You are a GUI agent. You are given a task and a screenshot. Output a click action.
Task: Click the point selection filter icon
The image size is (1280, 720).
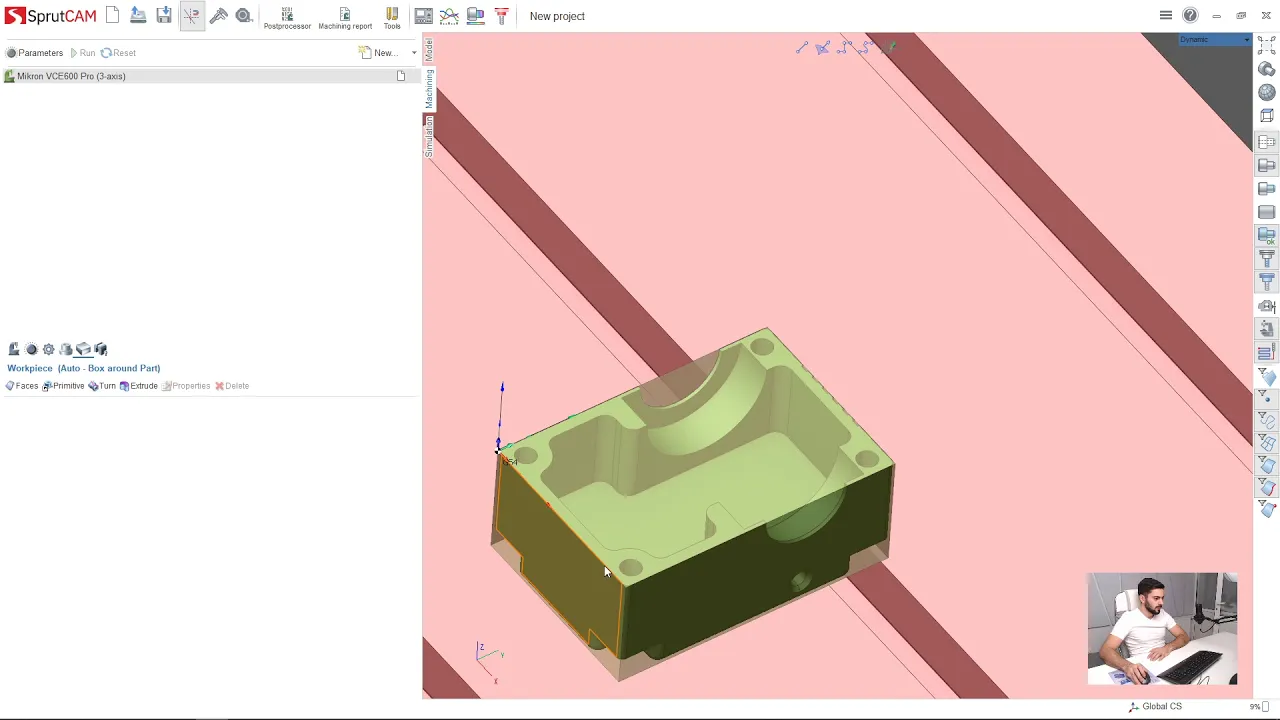pyautogui.click(x=1267, y=397)
